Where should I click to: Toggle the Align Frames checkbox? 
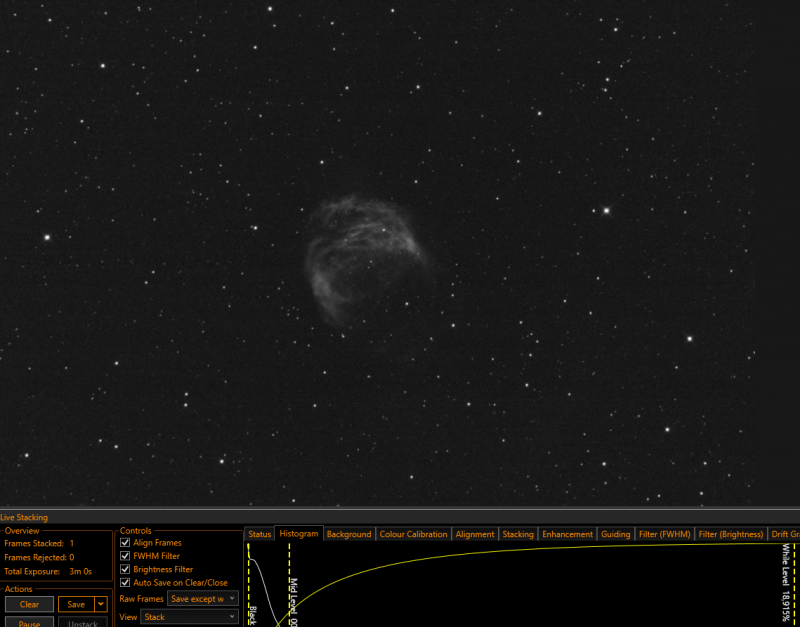(125, 543)
